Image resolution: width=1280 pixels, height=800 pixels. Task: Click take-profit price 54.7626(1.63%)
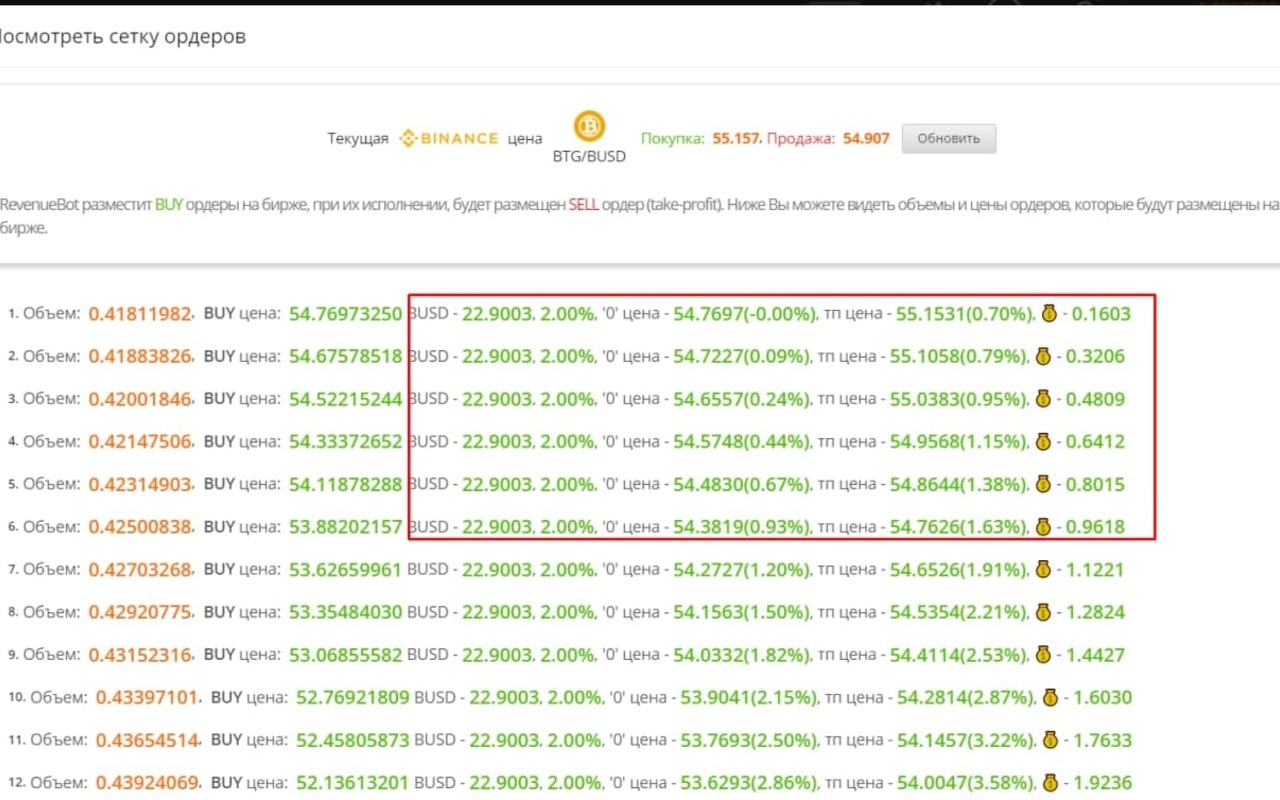pyautogui.click(x=959, y=526)
